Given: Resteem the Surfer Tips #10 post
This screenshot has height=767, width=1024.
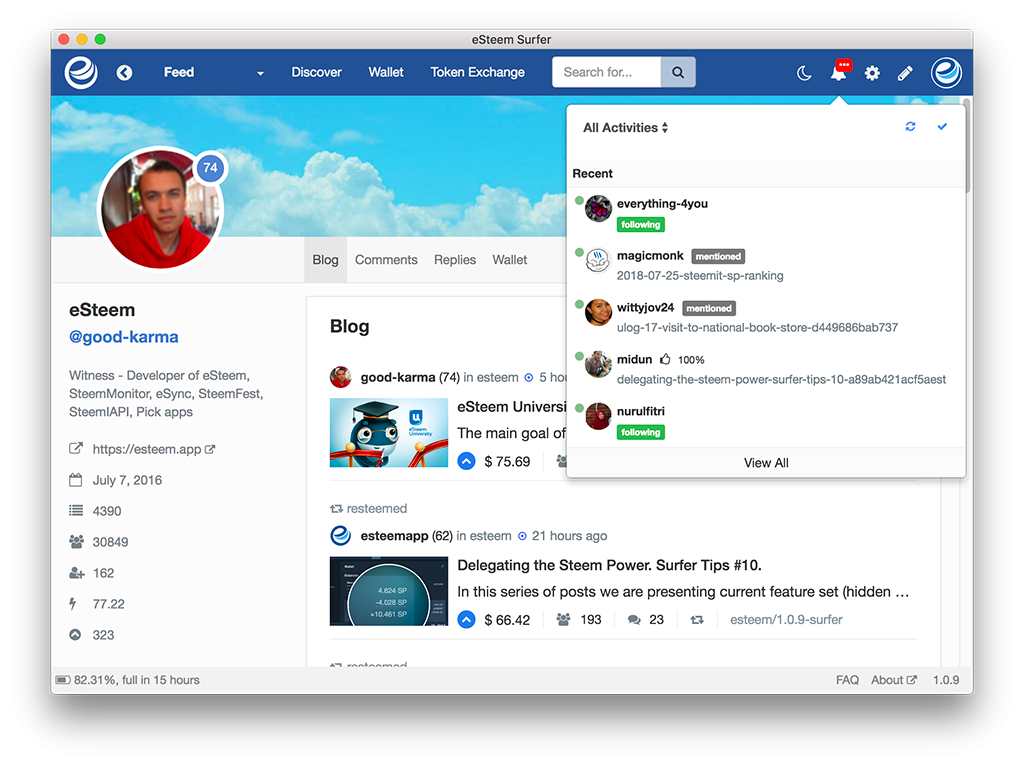Looking at the screenshot, I should (x=697, y=619).
